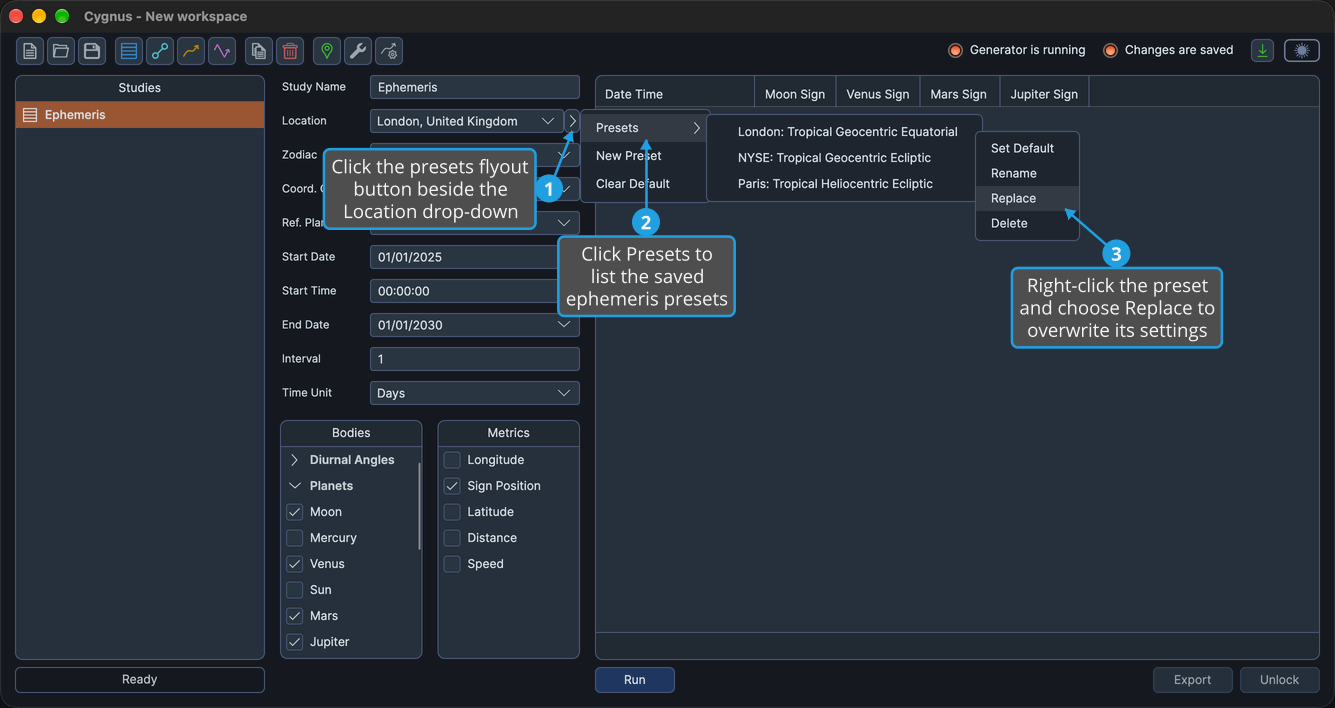The height and width of the screenshot is (708, 1335).
Task: Select the purple zigzag line icon
Action: 222,51
